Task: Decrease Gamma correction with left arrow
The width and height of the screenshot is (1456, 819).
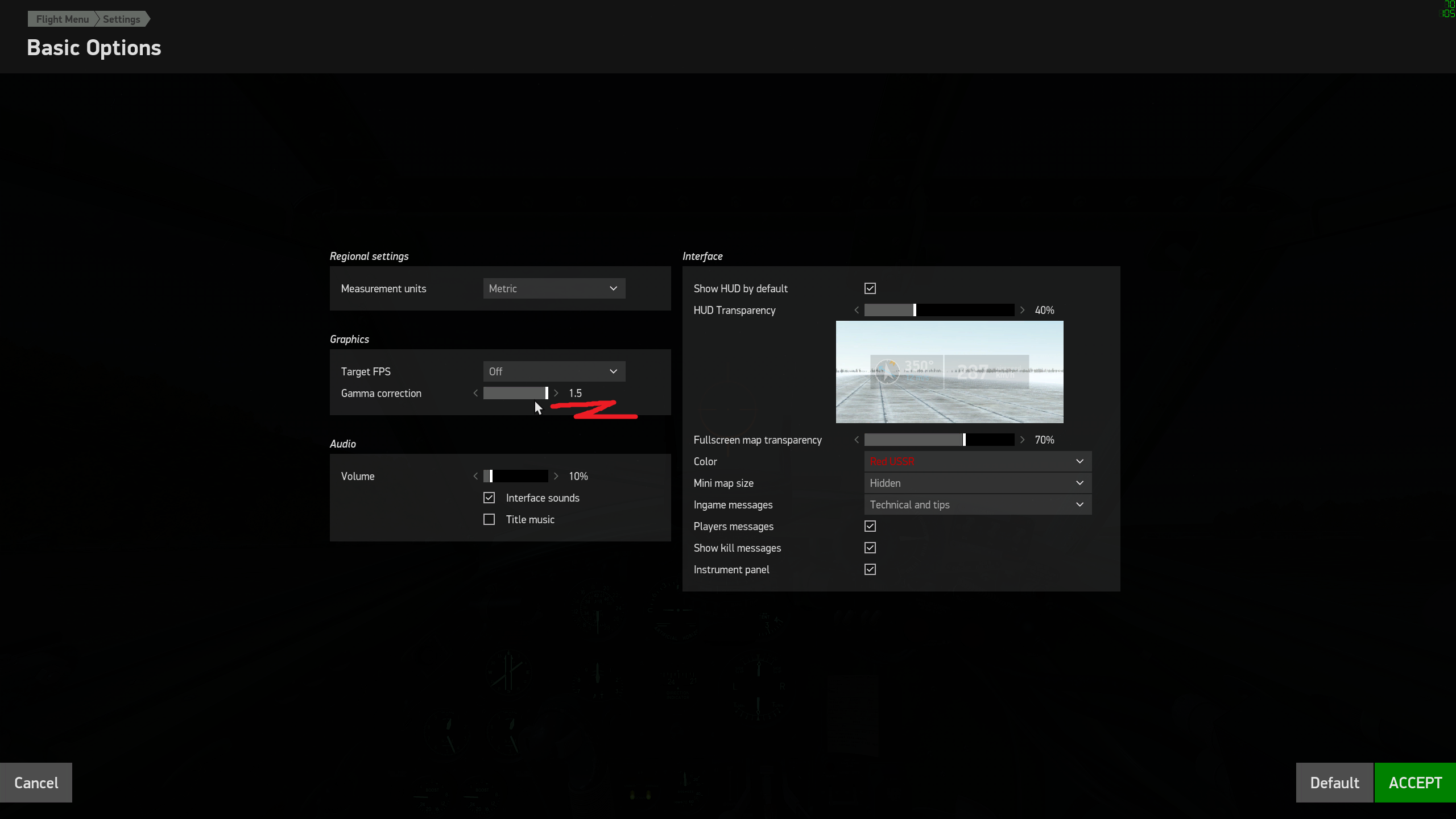Action: click(x=475, y=394)
